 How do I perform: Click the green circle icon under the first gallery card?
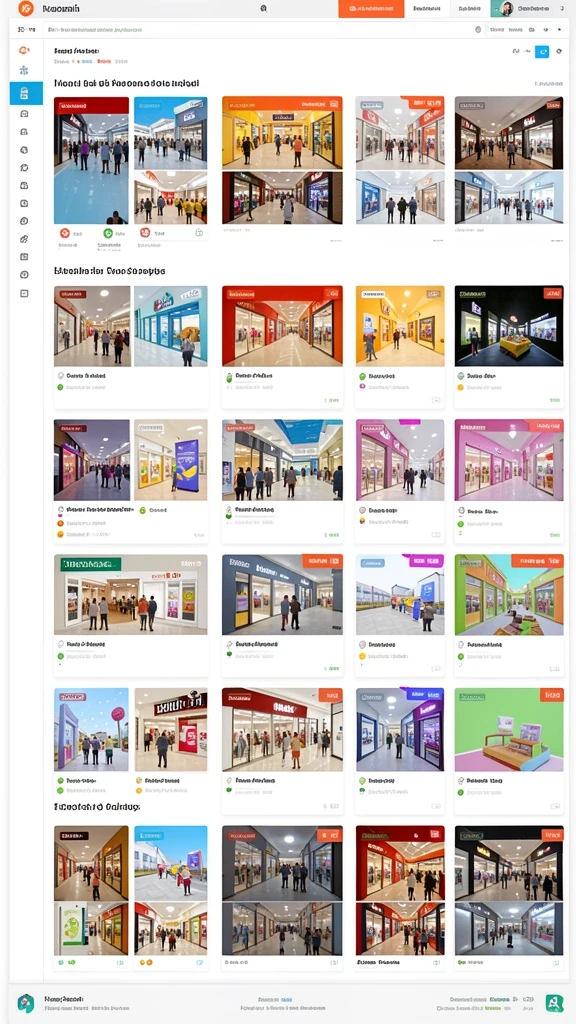[x=108, y=232]
